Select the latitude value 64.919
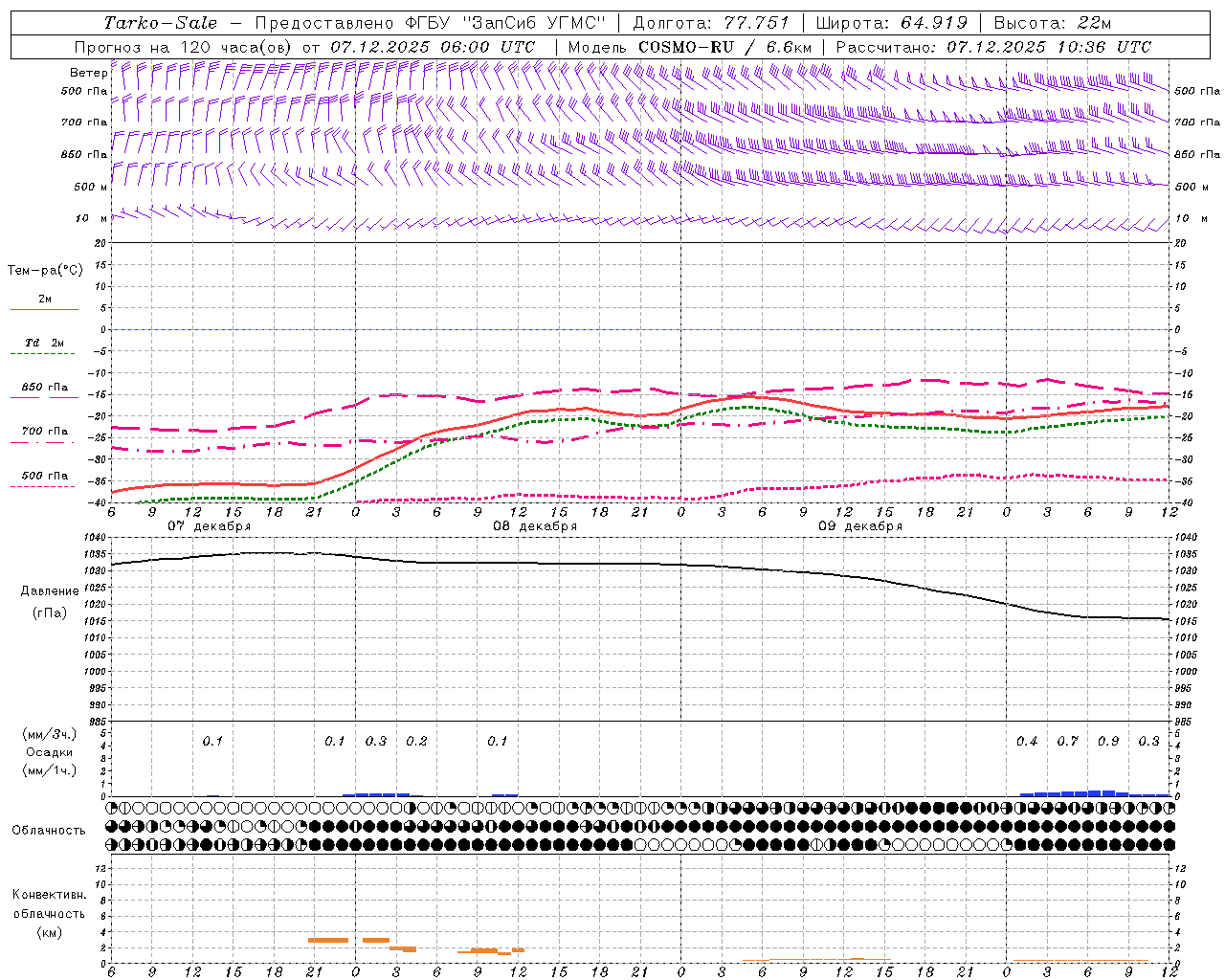 pos(934,23)
